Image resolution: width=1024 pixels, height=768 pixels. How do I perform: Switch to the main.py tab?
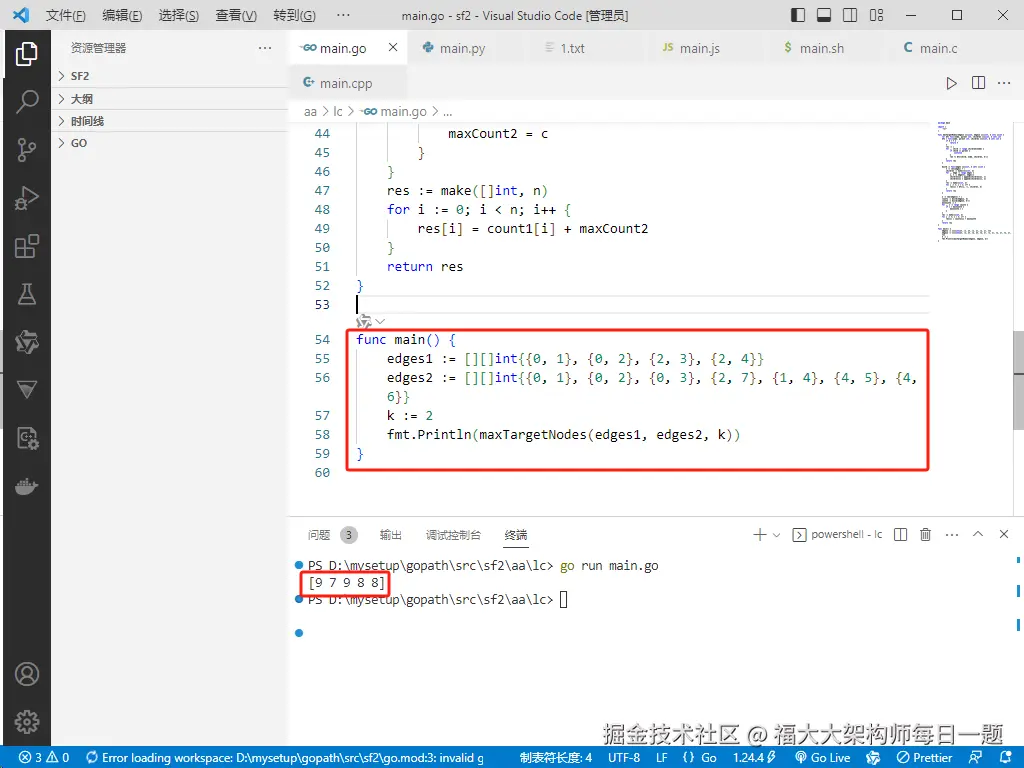coord(463,48)
